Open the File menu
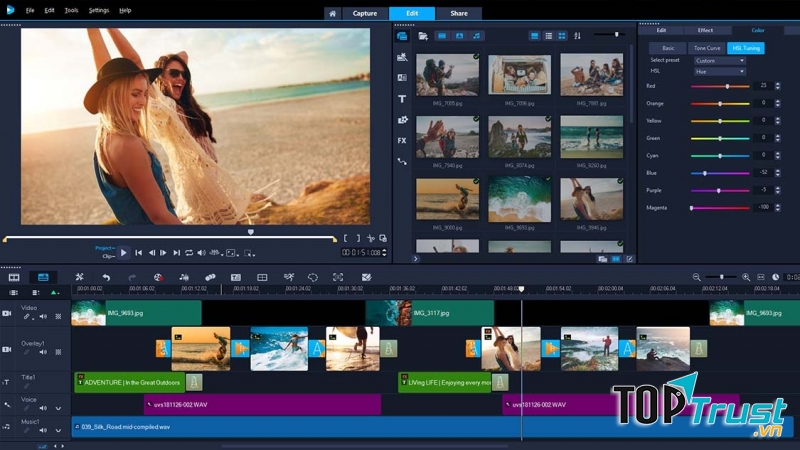Image resolution: width=800 pixels, height=450 pixels. coord(30,10)
